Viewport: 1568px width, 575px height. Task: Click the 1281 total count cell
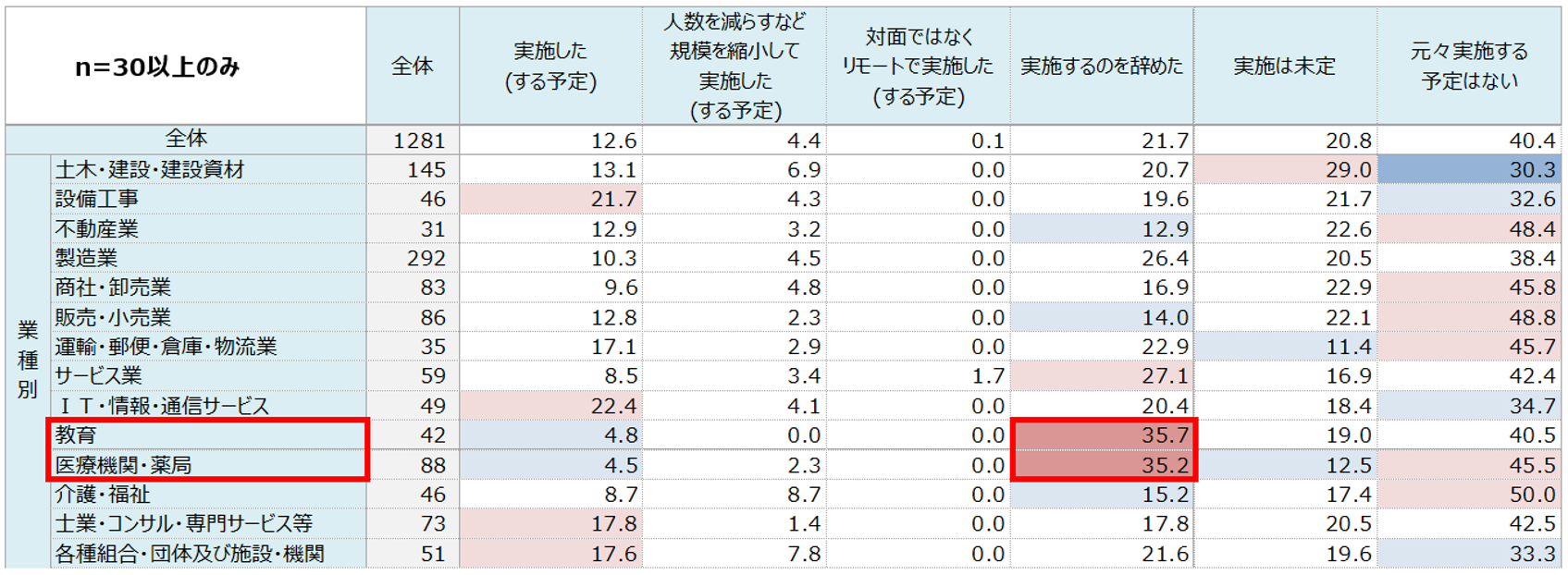click(418, 141)
